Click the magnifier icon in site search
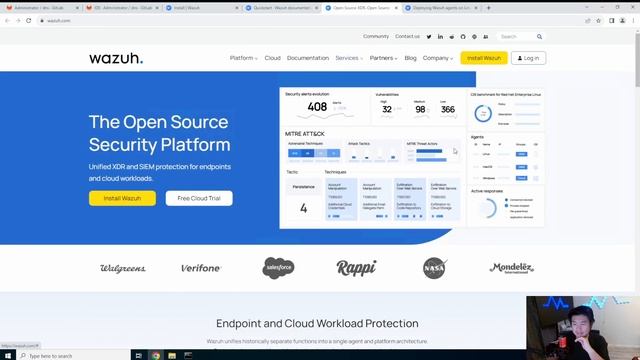The width and height of the screenshot is (640, 360). 539,37
